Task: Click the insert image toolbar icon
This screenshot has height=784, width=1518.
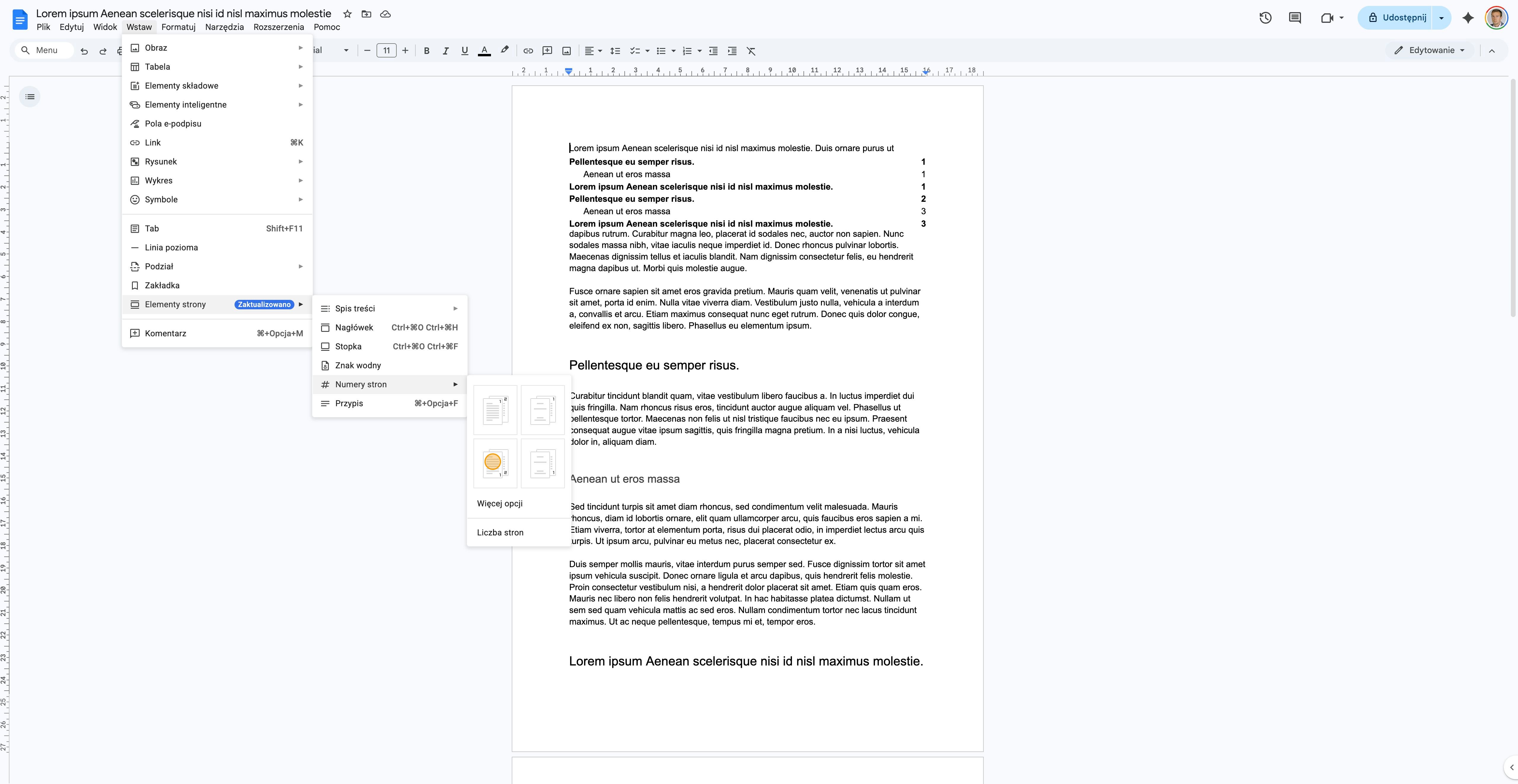Action: pyautogui.click(x=567, y=51)
